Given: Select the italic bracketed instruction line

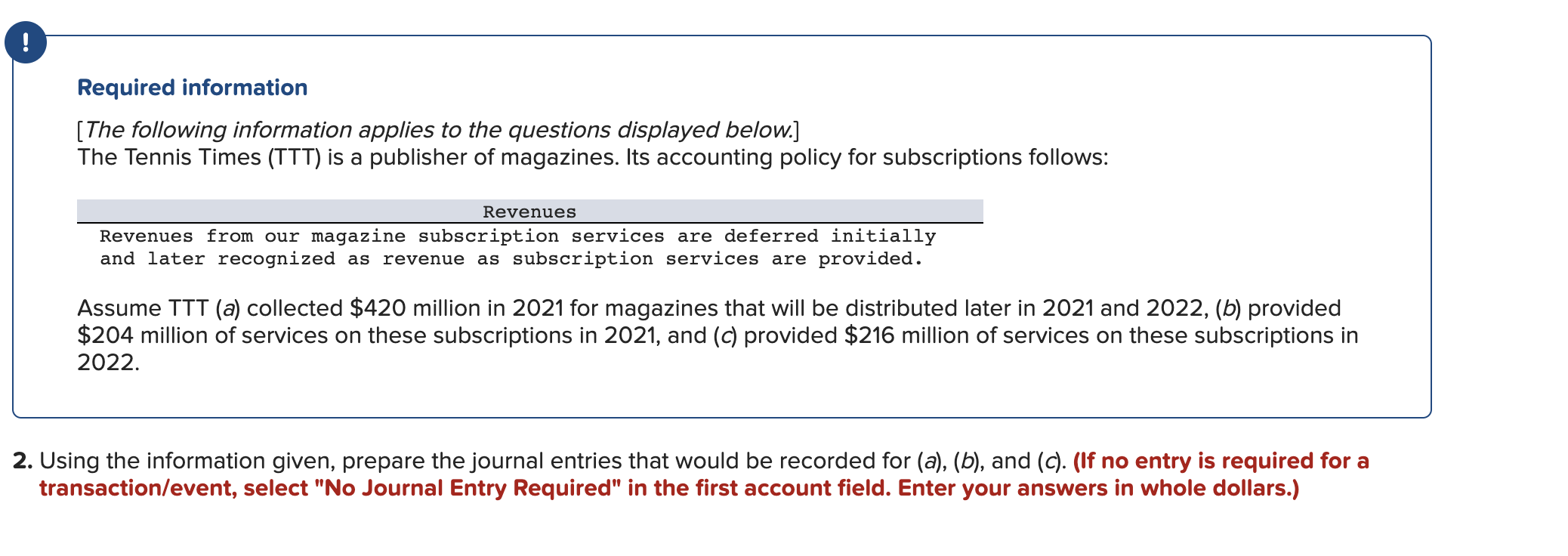Looking at the screenshot, I should [x=438, y=130].
